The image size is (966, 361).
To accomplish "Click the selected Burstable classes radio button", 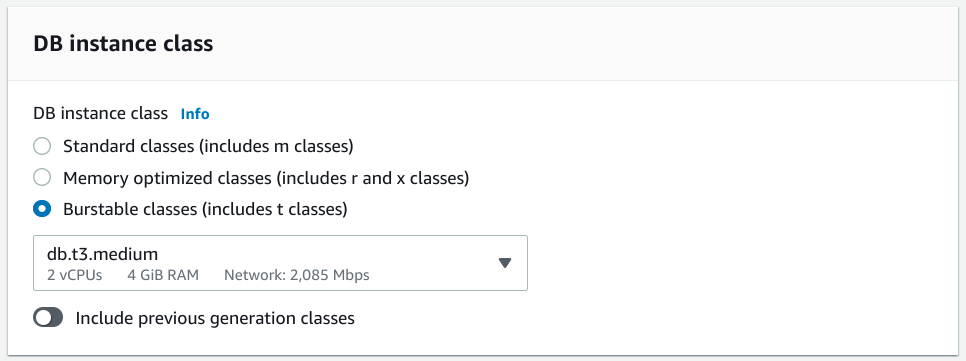I will coord(42,209).
